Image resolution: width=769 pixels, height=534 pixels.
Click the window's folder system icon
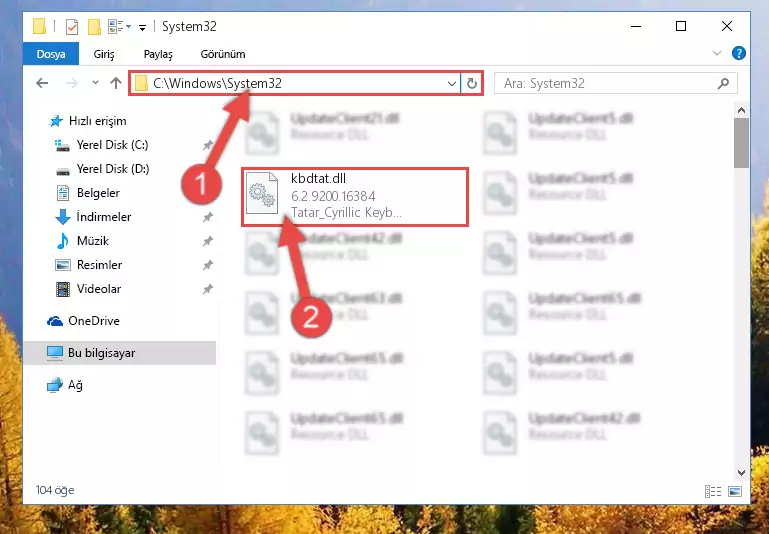(39, 26)
